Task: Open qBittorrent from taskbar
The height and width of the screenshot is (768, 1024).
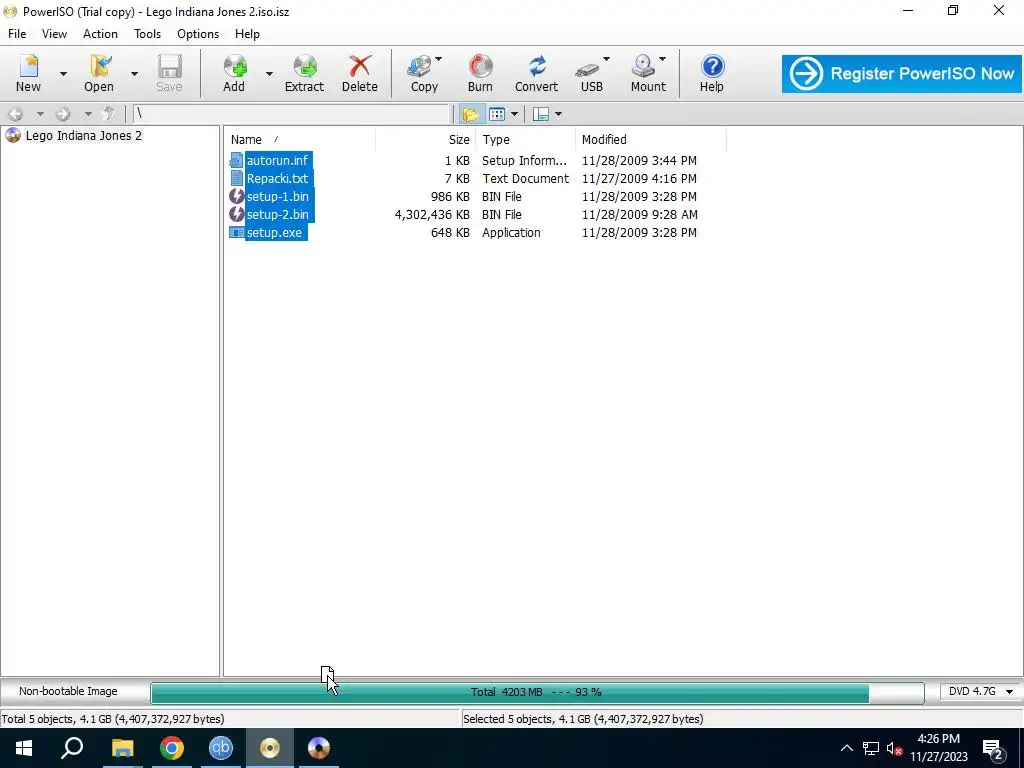Action: click(221, 748)
